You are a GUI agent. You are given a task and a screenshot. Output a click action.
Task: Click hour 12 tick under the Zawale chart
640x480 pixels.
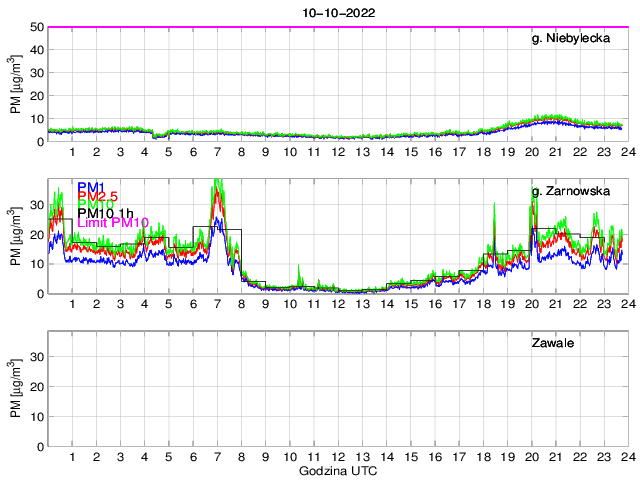pos(337,457)
